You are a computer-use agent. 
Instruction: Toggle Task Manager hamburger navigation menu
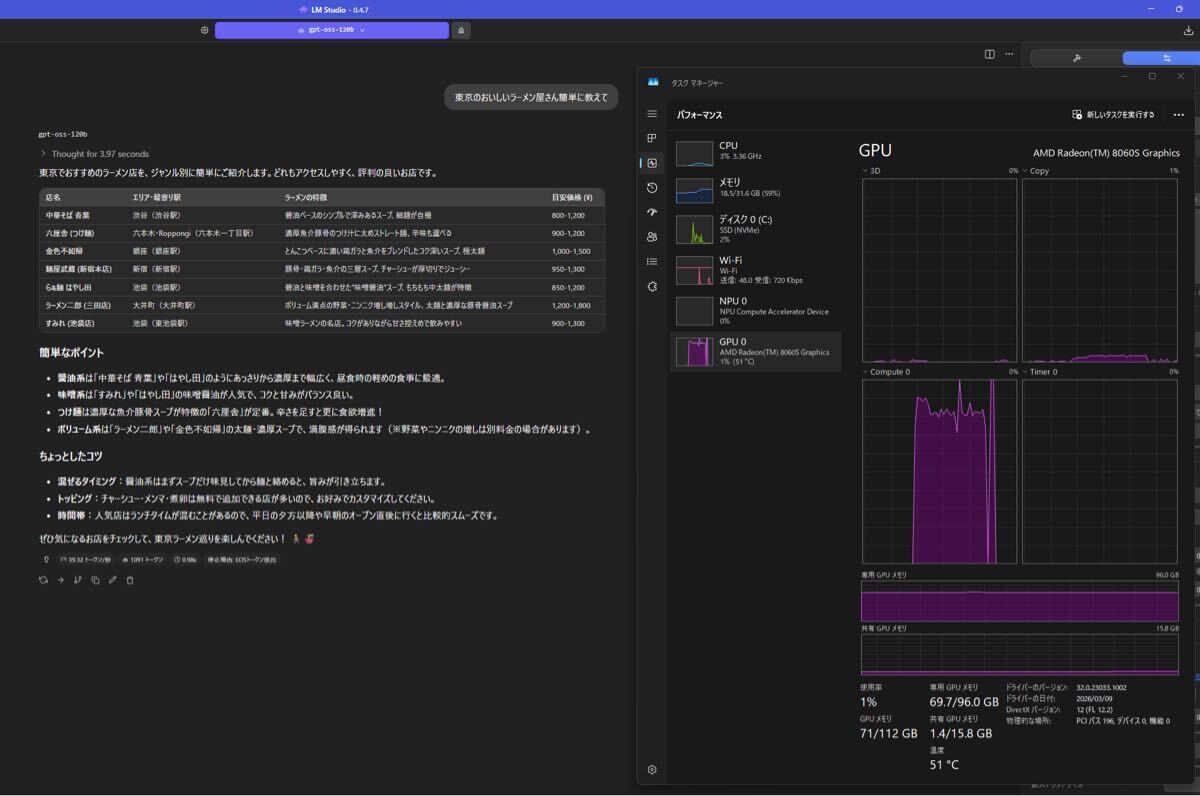652,114
